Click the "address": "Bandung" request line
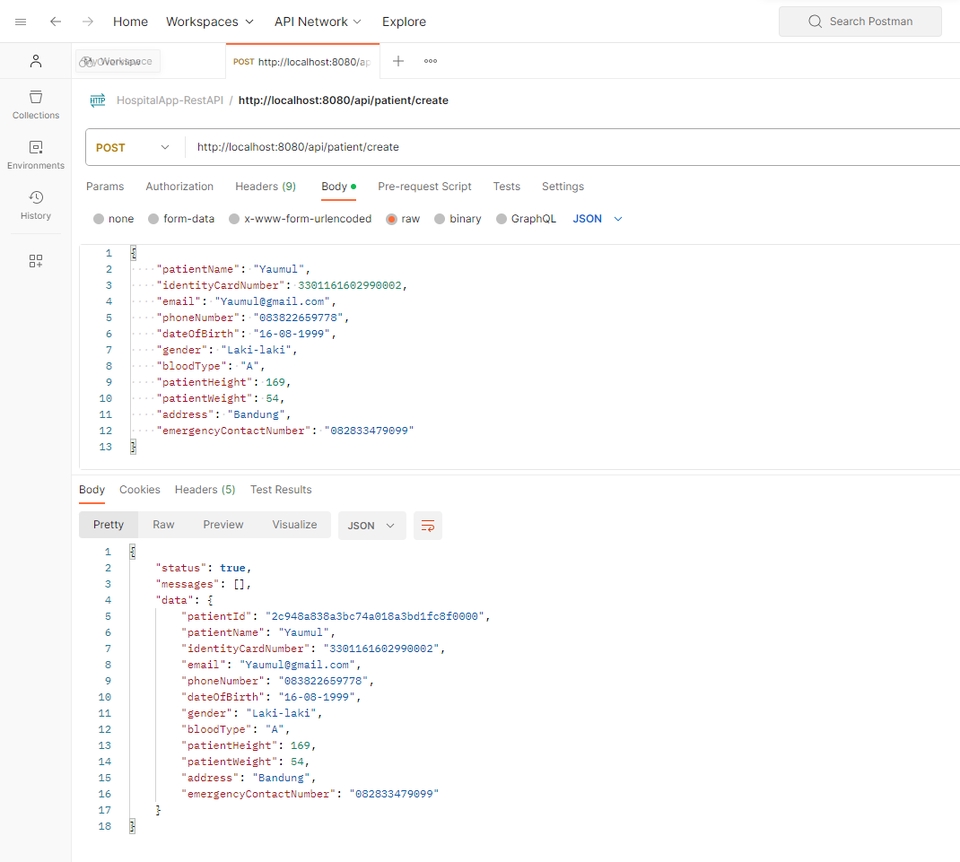 tap(223, 414)
